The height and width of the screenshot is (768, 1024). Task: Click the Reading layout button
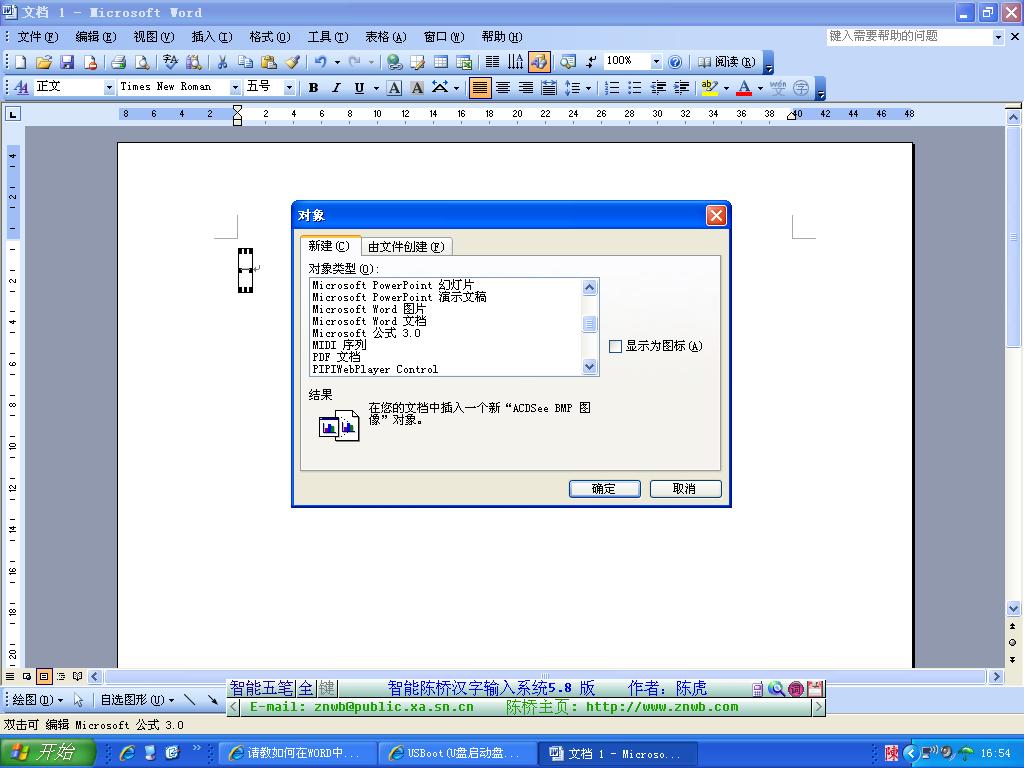pyautogui.click(x=726, y=62)
